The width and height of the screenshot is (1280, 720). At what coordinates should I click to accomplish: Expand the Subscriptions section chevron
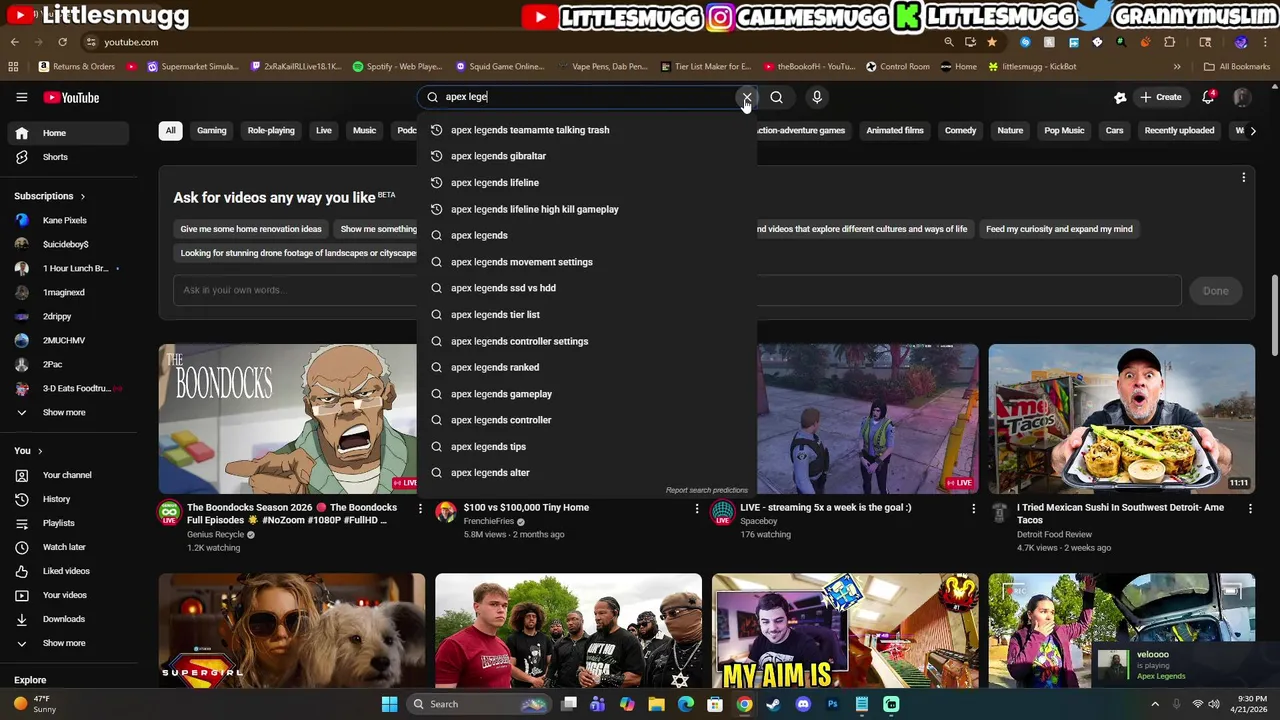[82, 196]
